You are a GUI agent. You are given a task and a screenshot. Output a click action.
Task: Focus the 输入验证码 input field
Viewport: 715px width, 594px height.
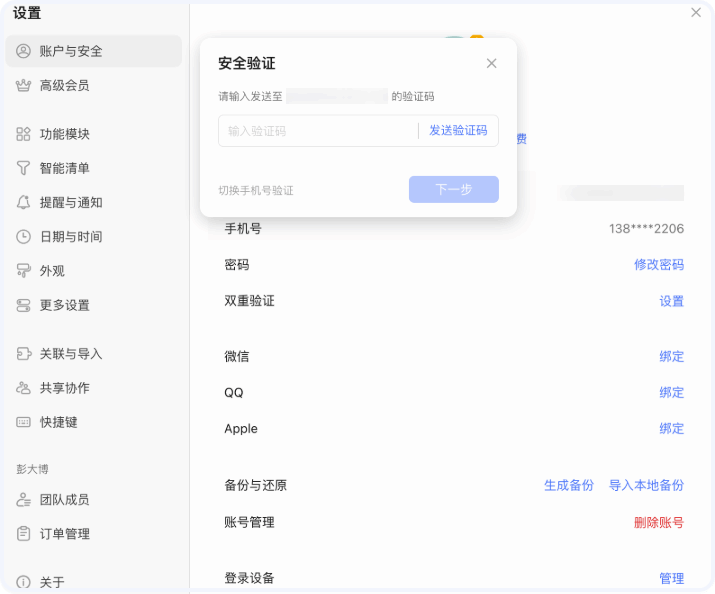click(315, 131)
